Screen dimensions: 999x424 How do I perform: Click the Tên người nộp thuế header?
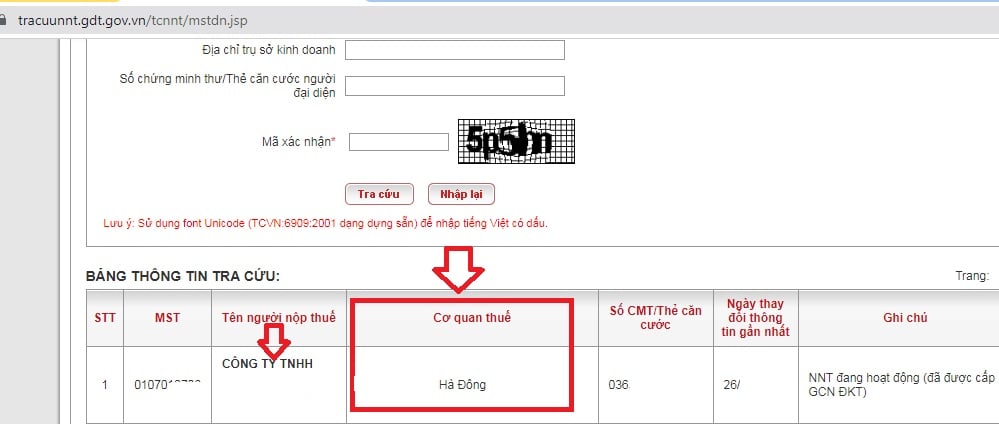279,318
